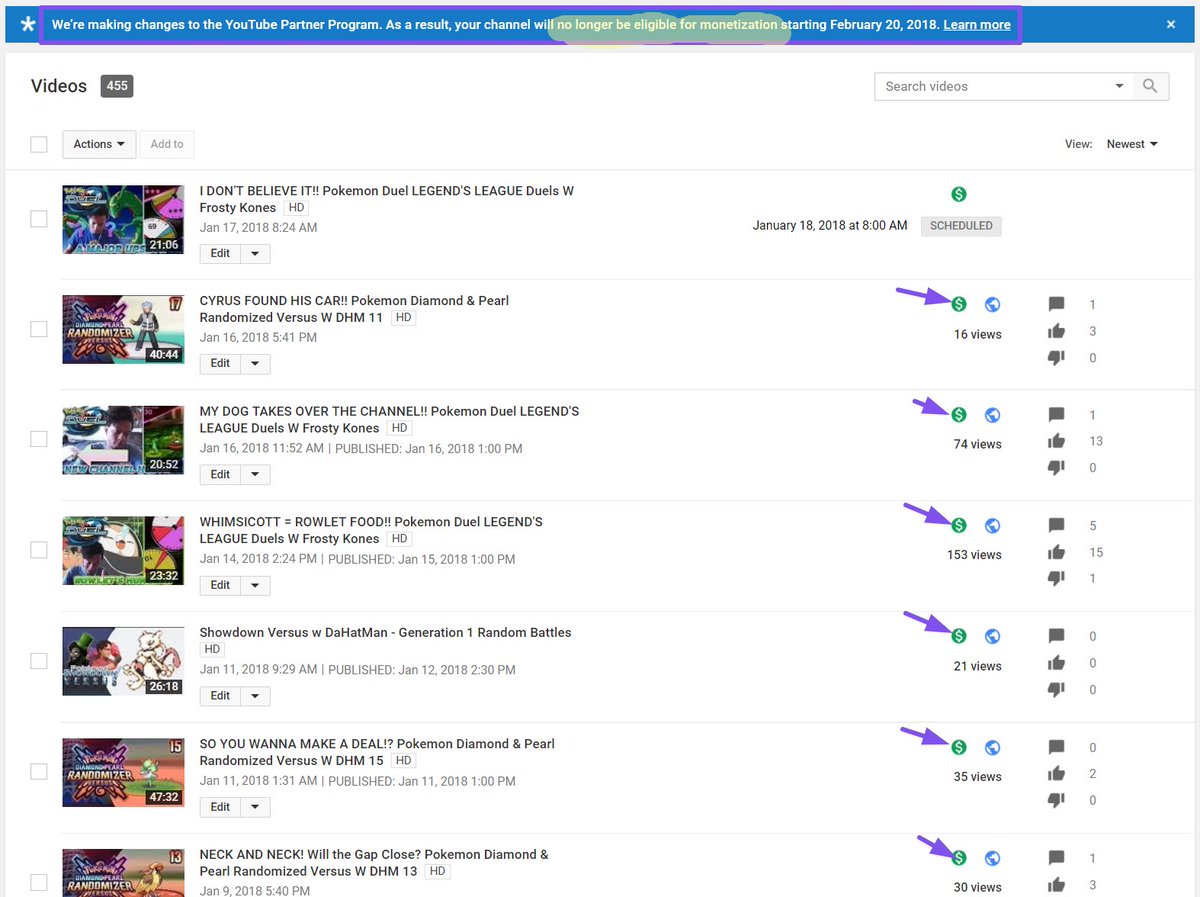
Task: Click globe icon for SO YOU WANNA MAKE A DEAL video
Action: point(992,747)
